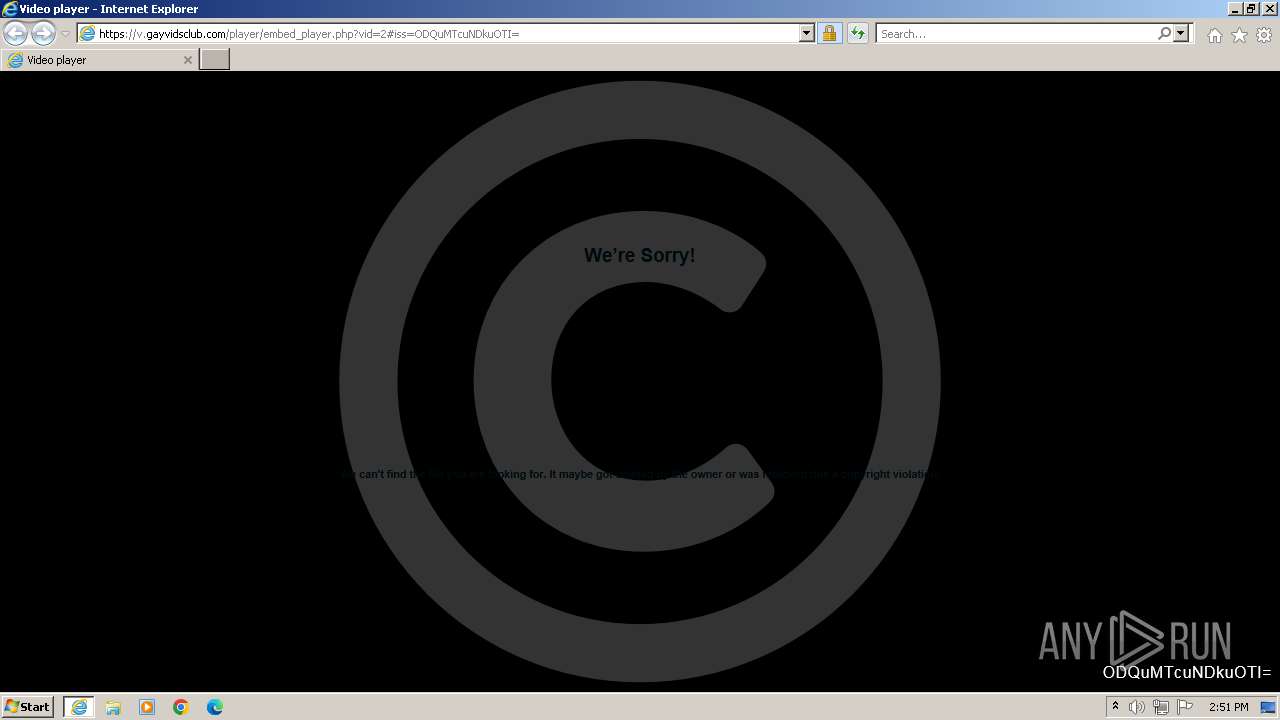Launch Google Chrome from the taskbar

coord(181,707)
